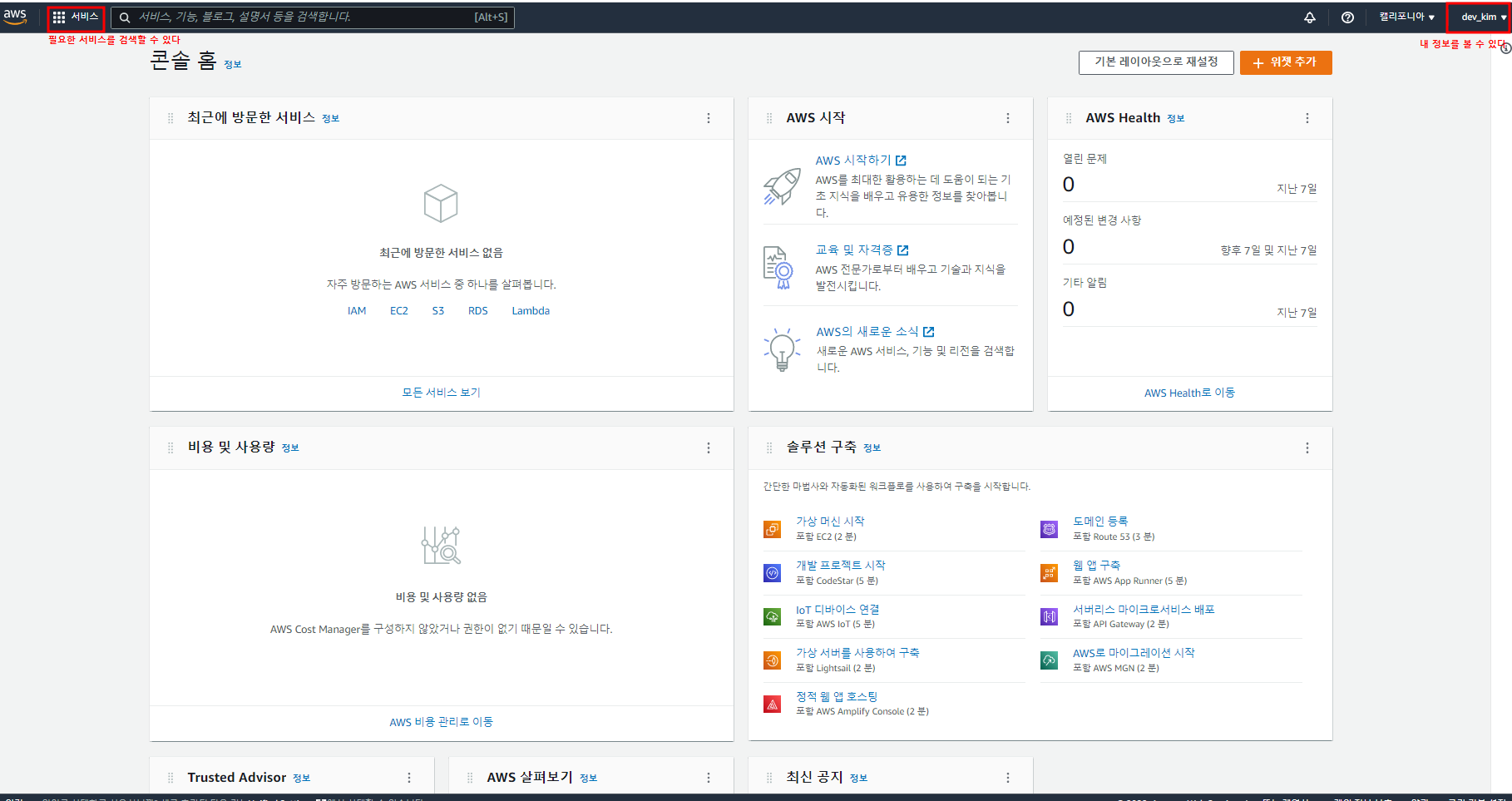Open AWS의 새로운 소식 link
The image size is (1512, 801).
(875, 332)
